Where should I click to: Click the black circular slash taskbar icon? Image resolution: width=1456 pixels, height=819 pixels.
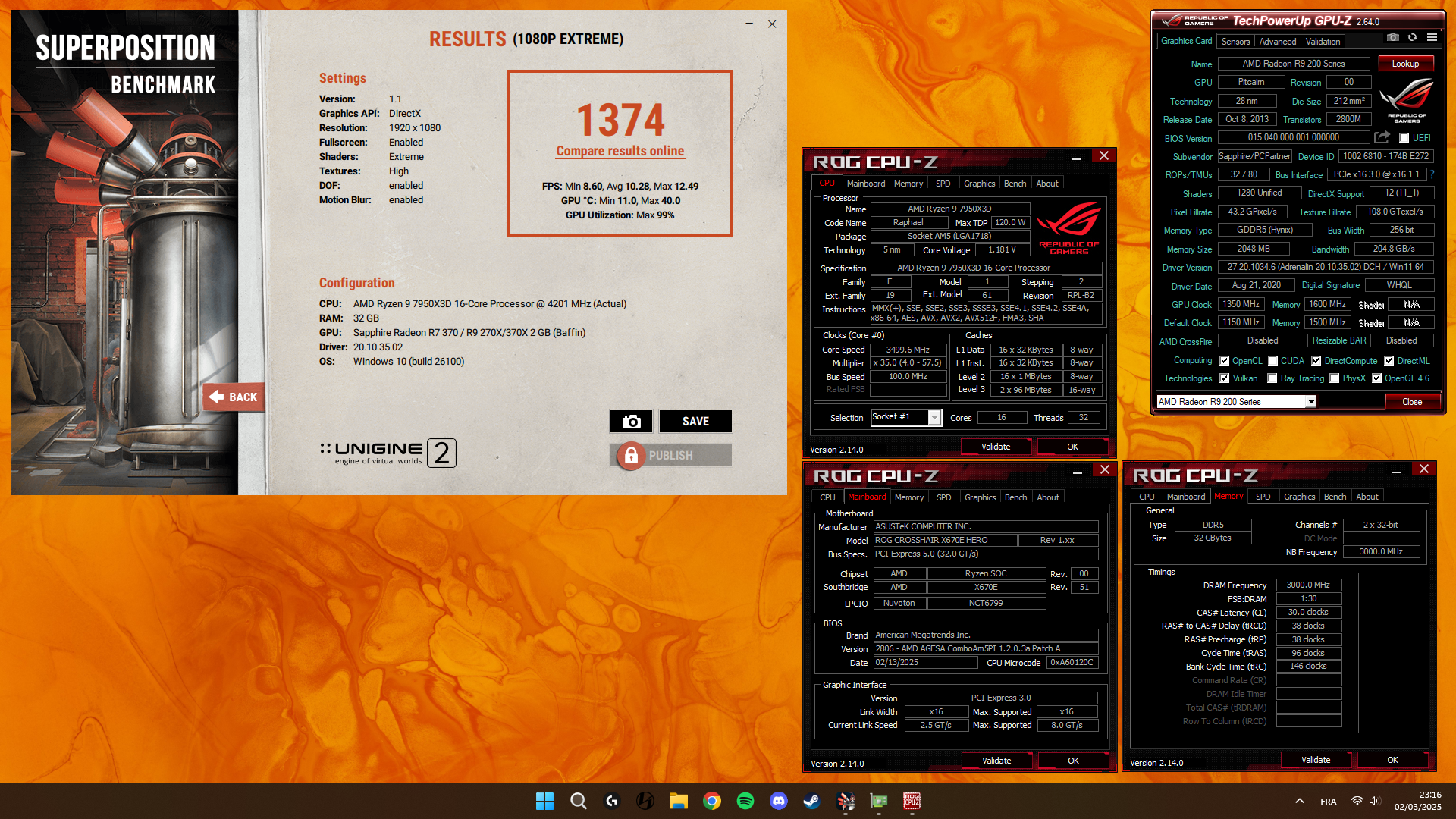(645, 801)
